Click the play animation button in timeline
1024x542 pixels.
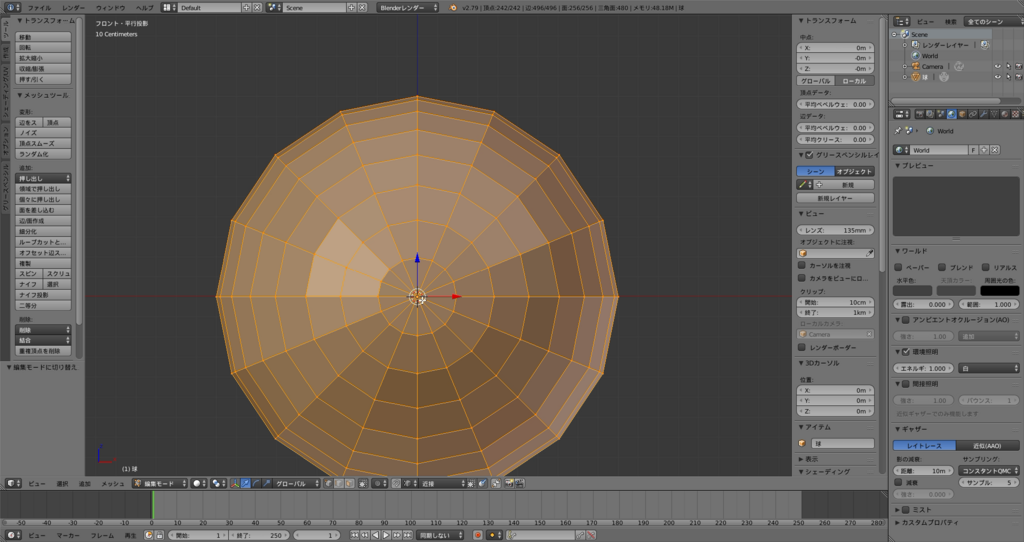[386, 535]
